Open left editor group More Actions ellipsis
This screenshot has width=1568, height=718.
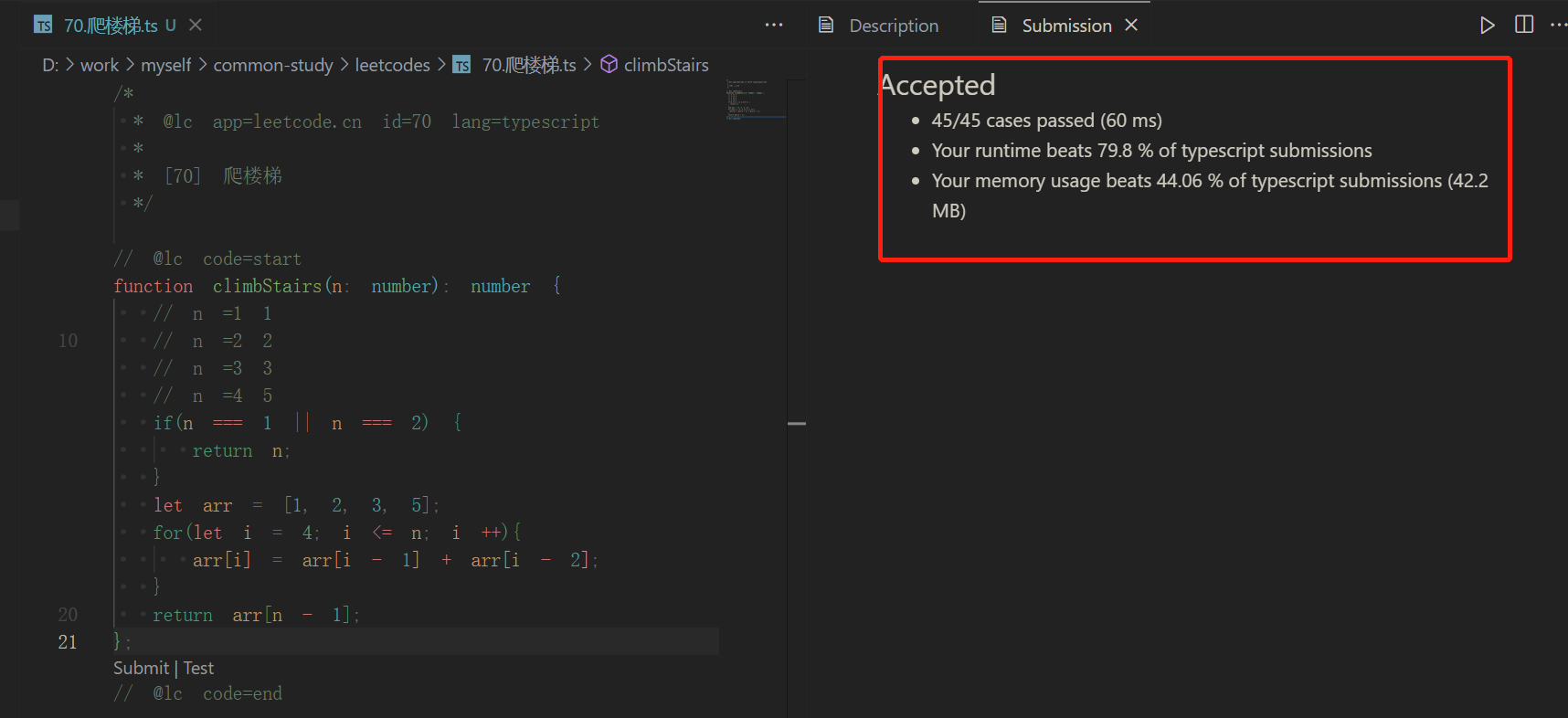(x=774, y=25)
